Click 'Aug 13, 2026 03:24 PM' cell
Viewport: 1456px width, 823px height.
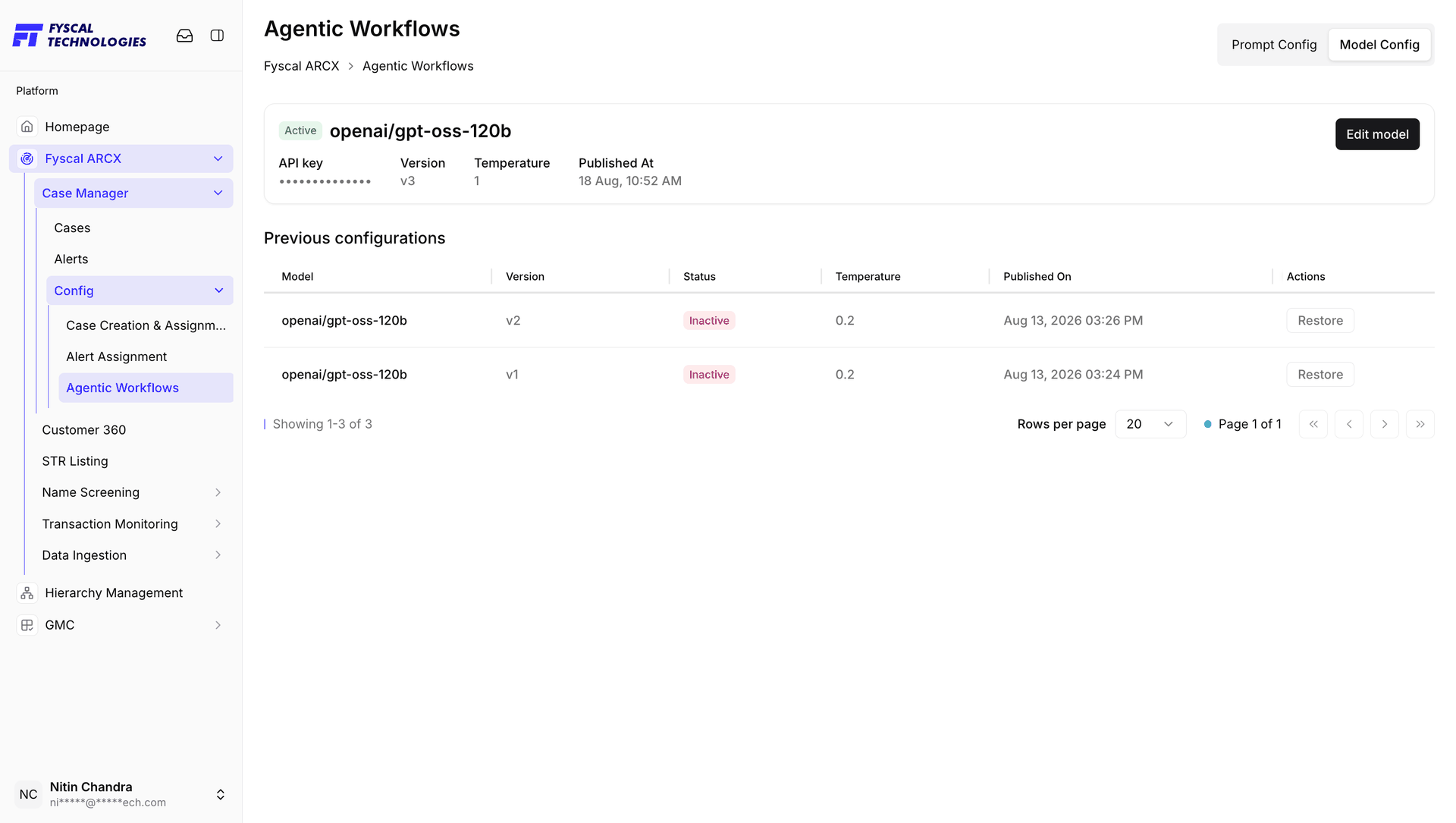pos(1073,375)
